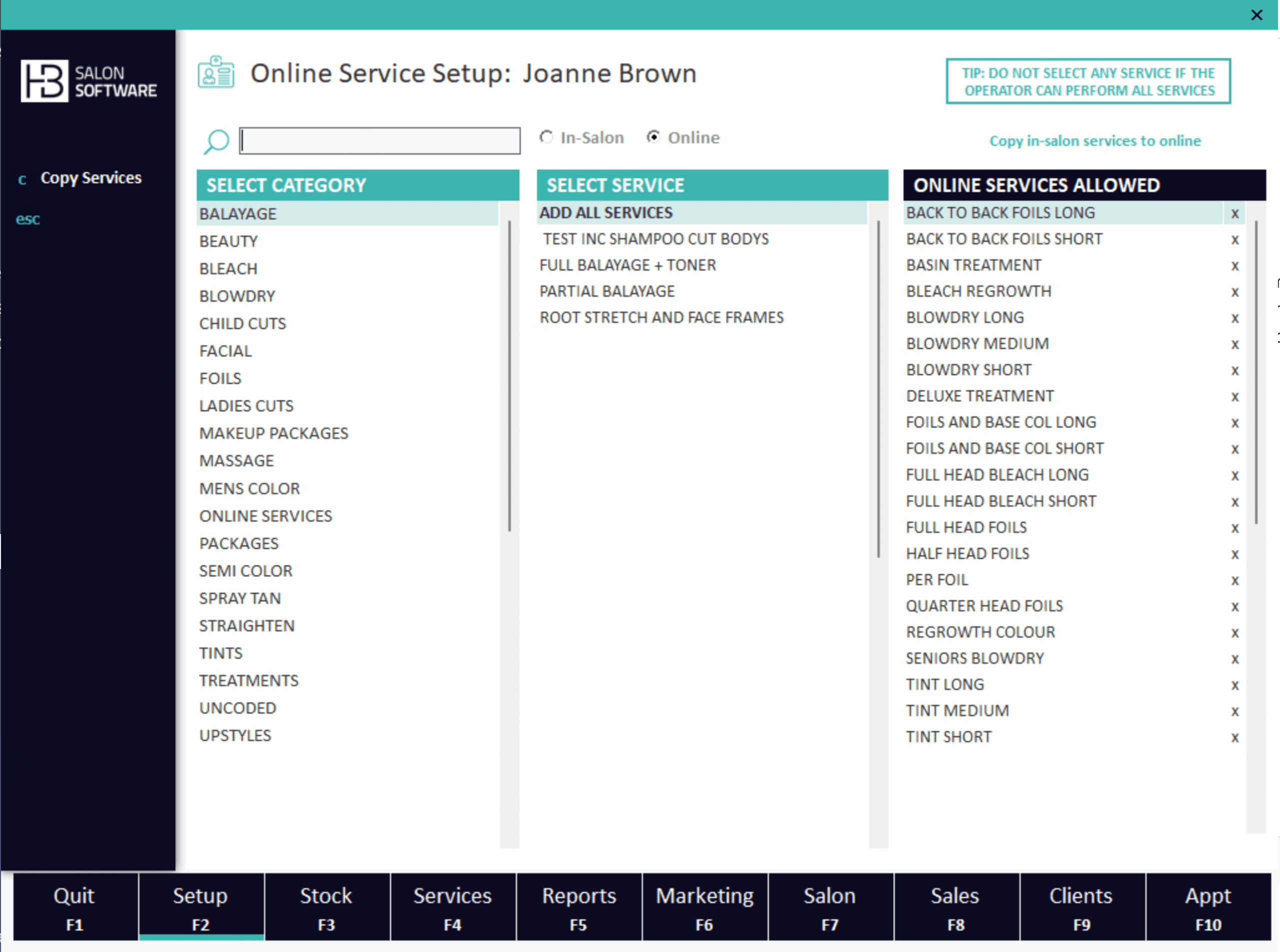Choose PARTIAL BALAYAGE from the service list
1280x952 pixels.
tap(607, 291)
